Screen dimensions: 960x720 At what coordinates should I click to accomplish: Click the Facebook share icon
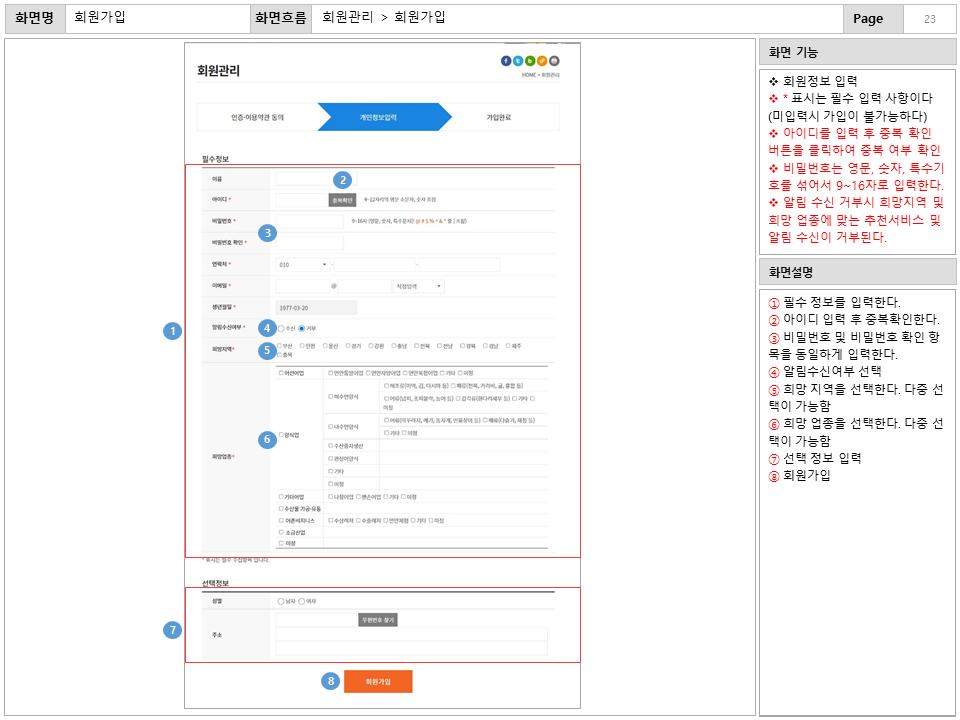(x=506, y=60)
